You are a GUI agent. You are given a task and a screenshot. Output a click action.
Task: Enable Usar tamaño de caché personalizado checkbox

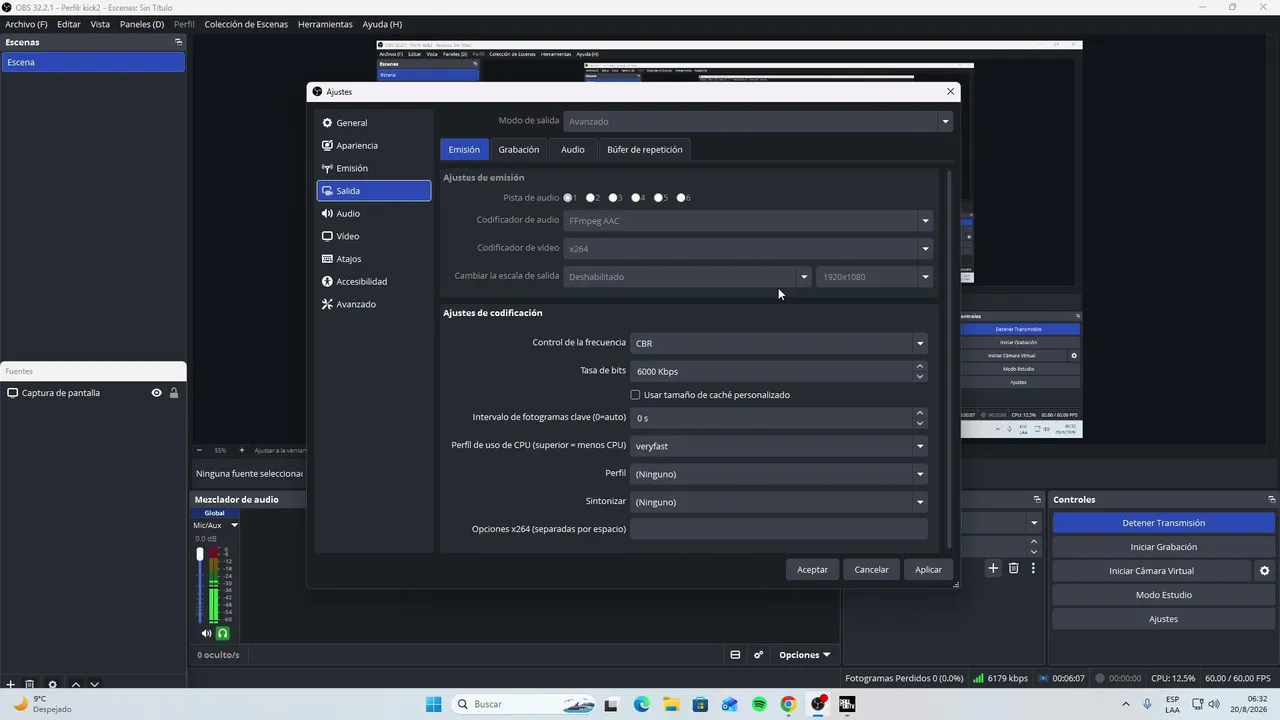(635, 395)
